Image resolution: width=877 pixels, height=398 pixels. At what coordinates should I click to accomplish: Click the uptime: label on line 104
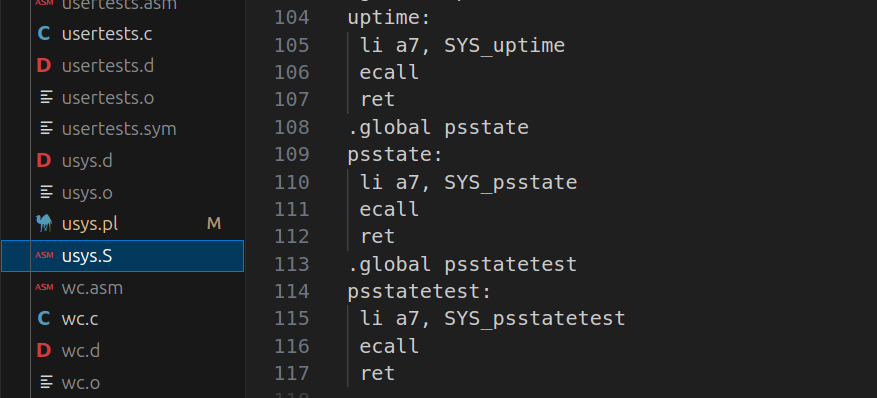point(389,18)
